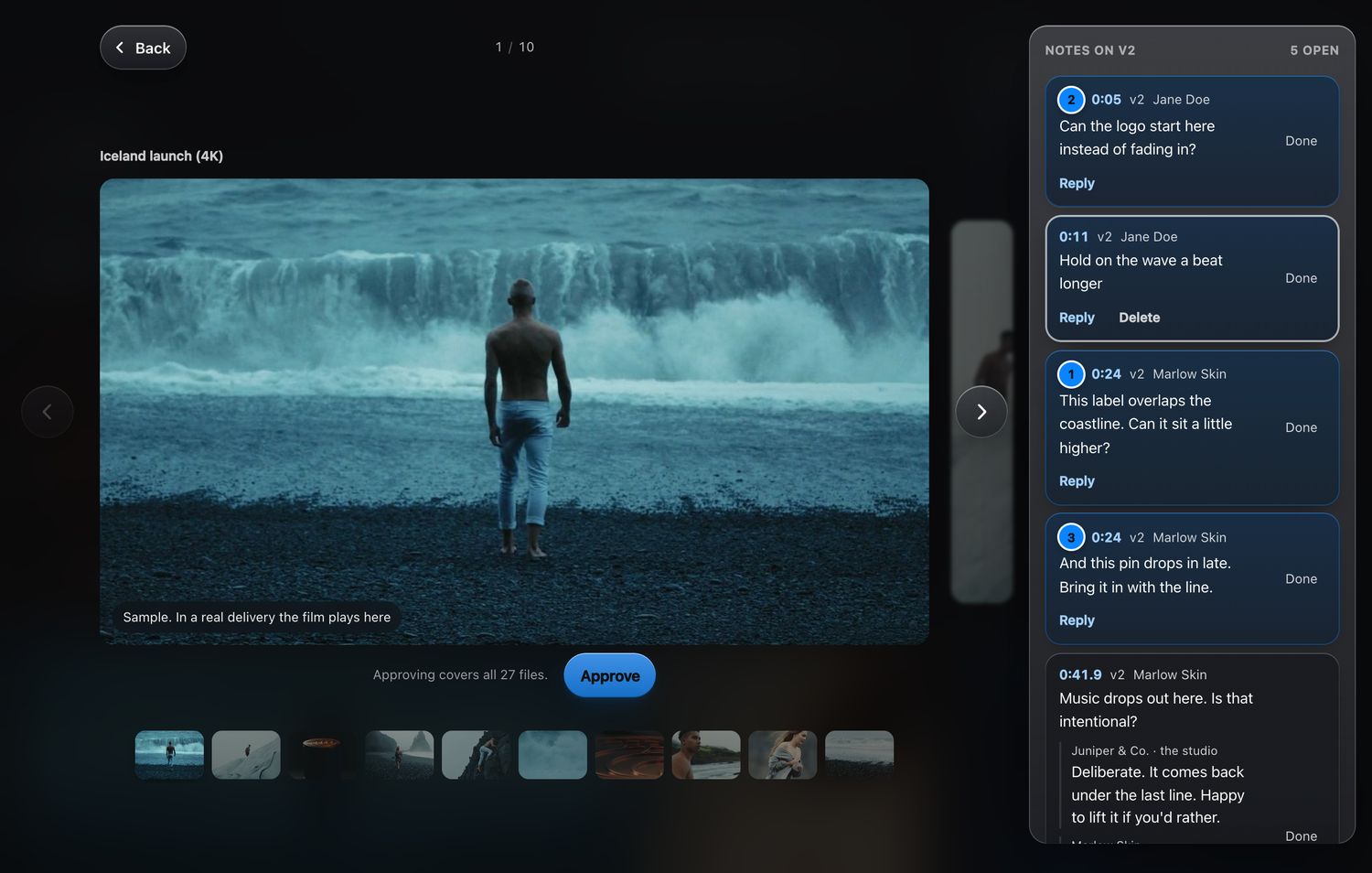Click pin badge 3 on the pin drops note

click(x=1071, y=537)
